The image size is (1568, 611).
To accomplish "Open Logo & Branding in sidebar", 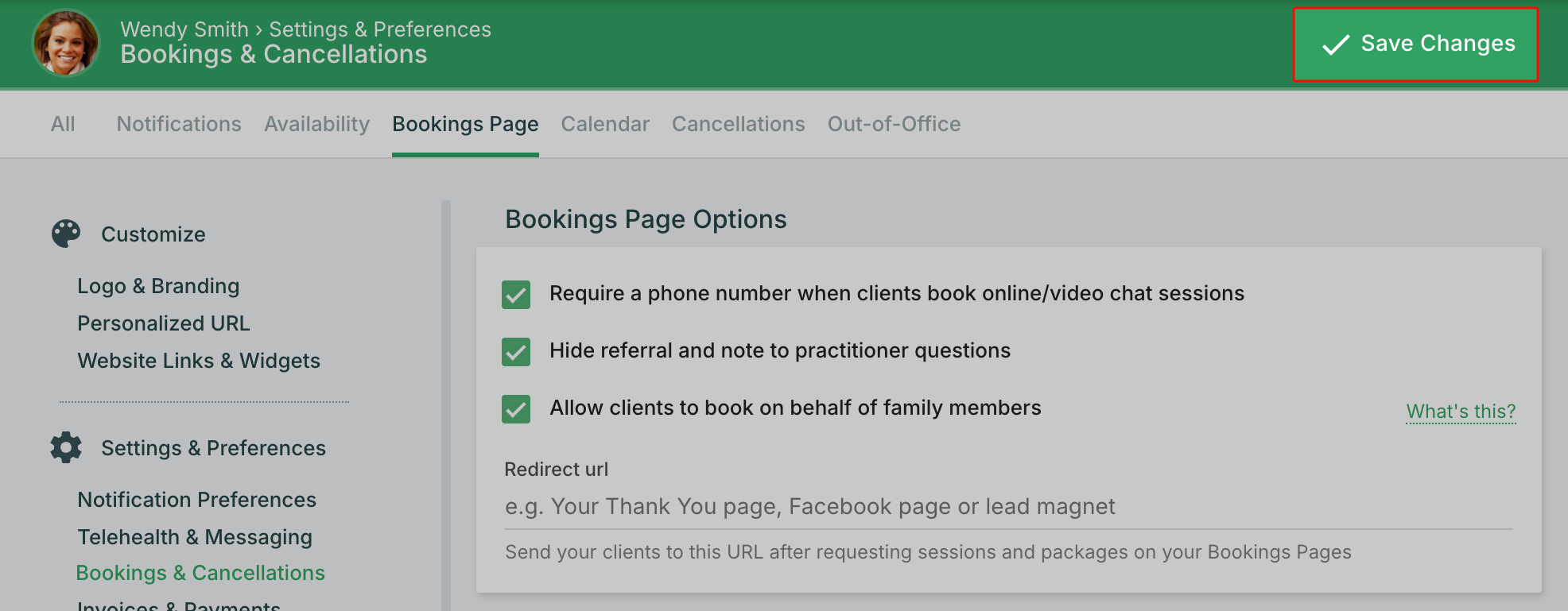I will [158, 286].
